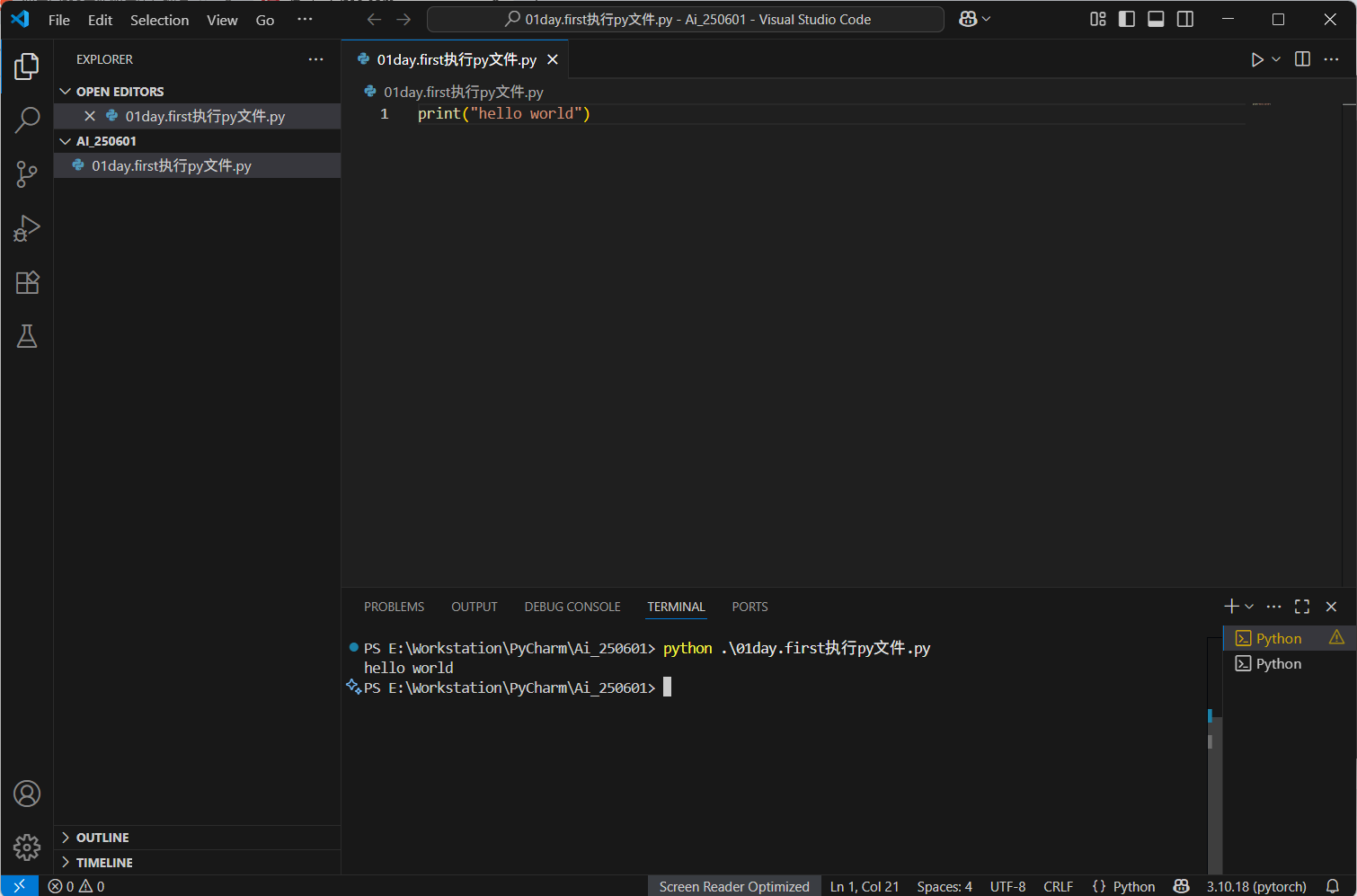The width and height of the screenshot is (1357, 896).
Task: Click Screen Reader Optimized status entry
Action: 734,886
